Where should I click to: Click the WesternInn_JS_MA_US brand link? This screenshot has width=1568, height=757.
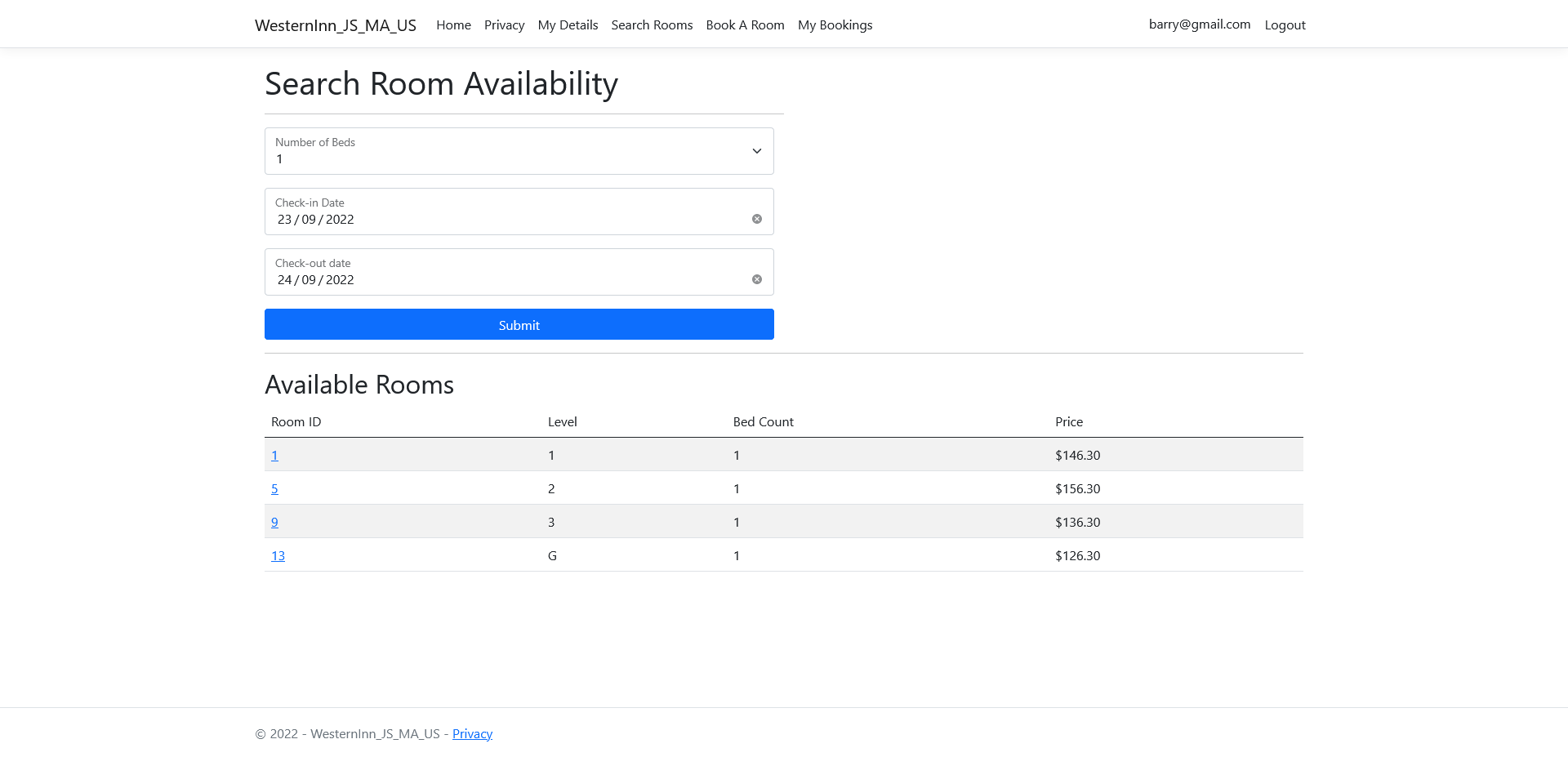pos(336,25)
